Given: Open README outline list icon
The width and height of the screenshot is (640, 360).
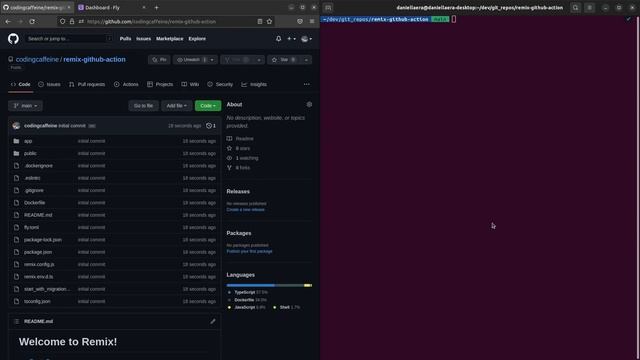Looking at the screenshot, I should tap(16, 321).
